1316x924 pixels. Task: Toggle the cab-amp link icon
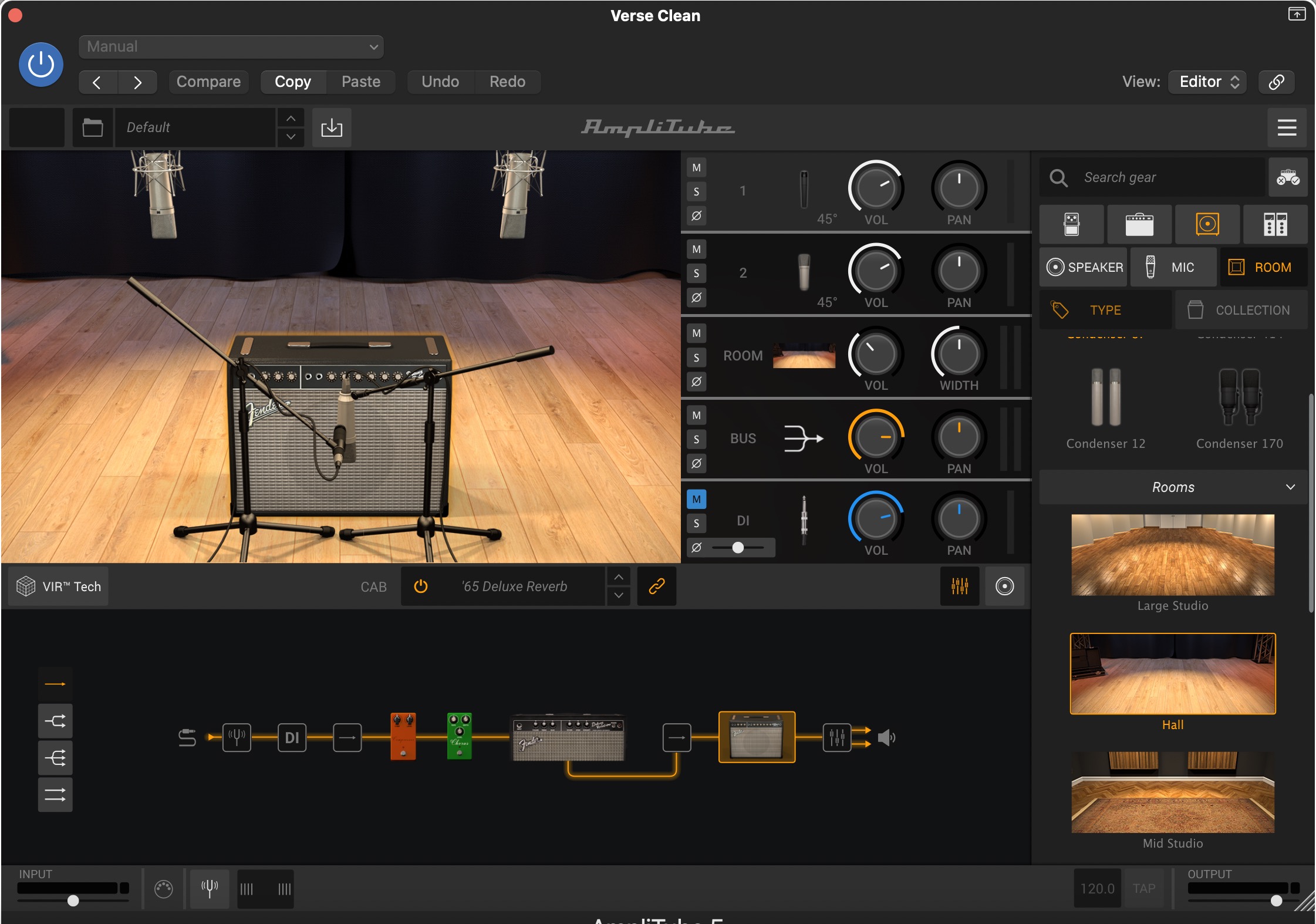pos(657,586)
